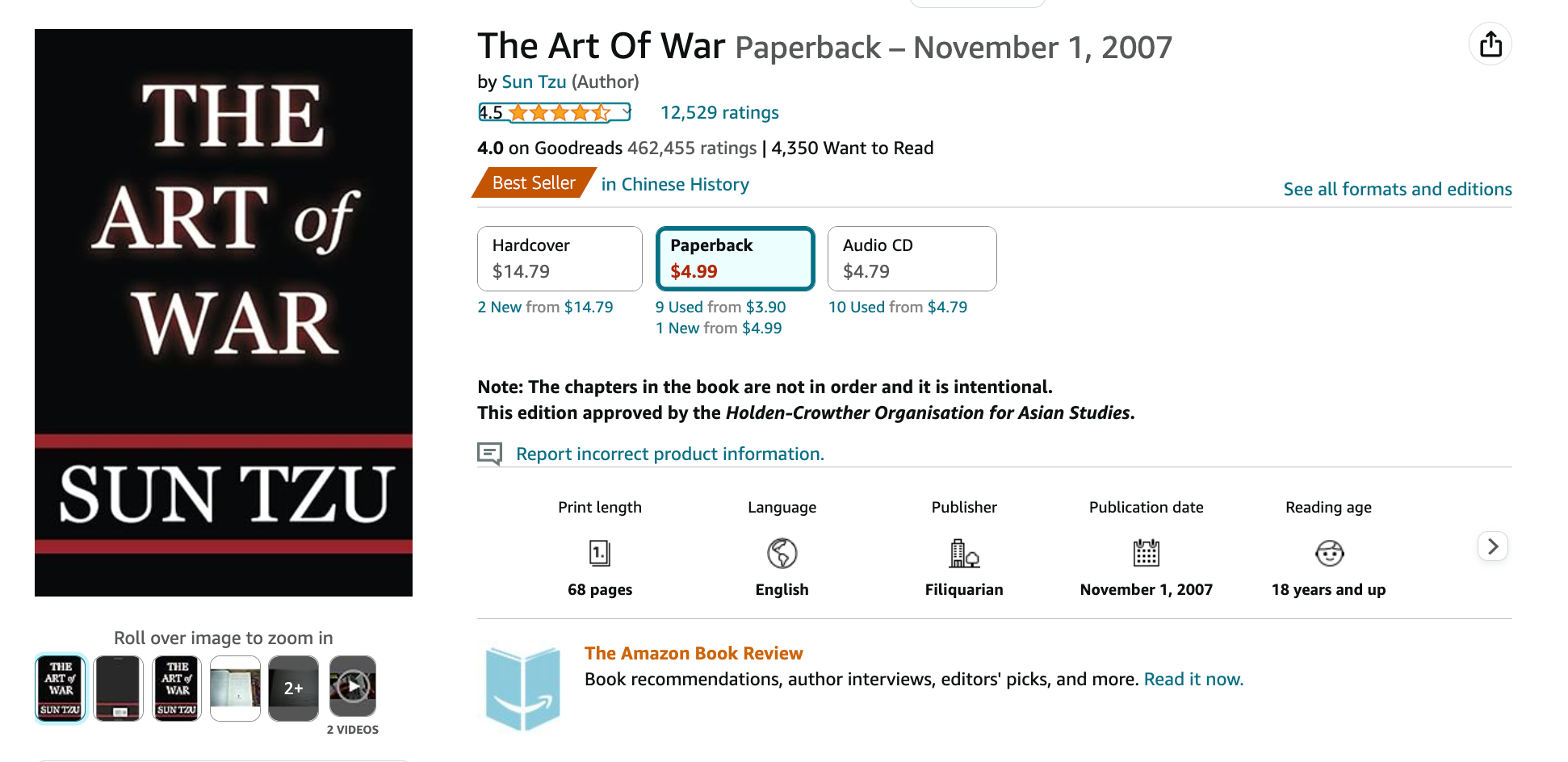Open the 2+ more images thumbnail
Screen dimensions: 1568x762
(293, 688)
